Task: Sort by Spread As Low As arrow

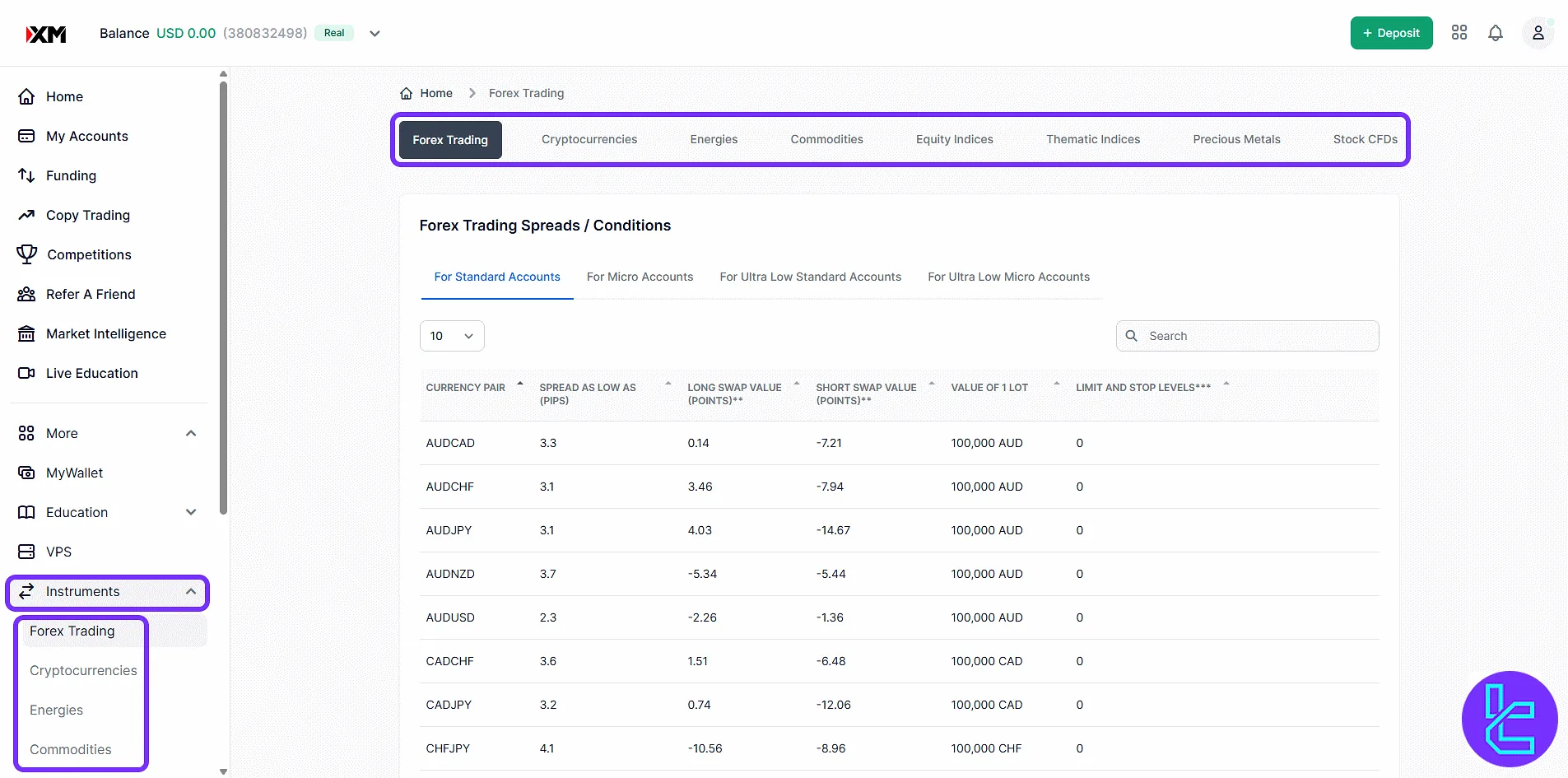Action: [x=668, y=384]
